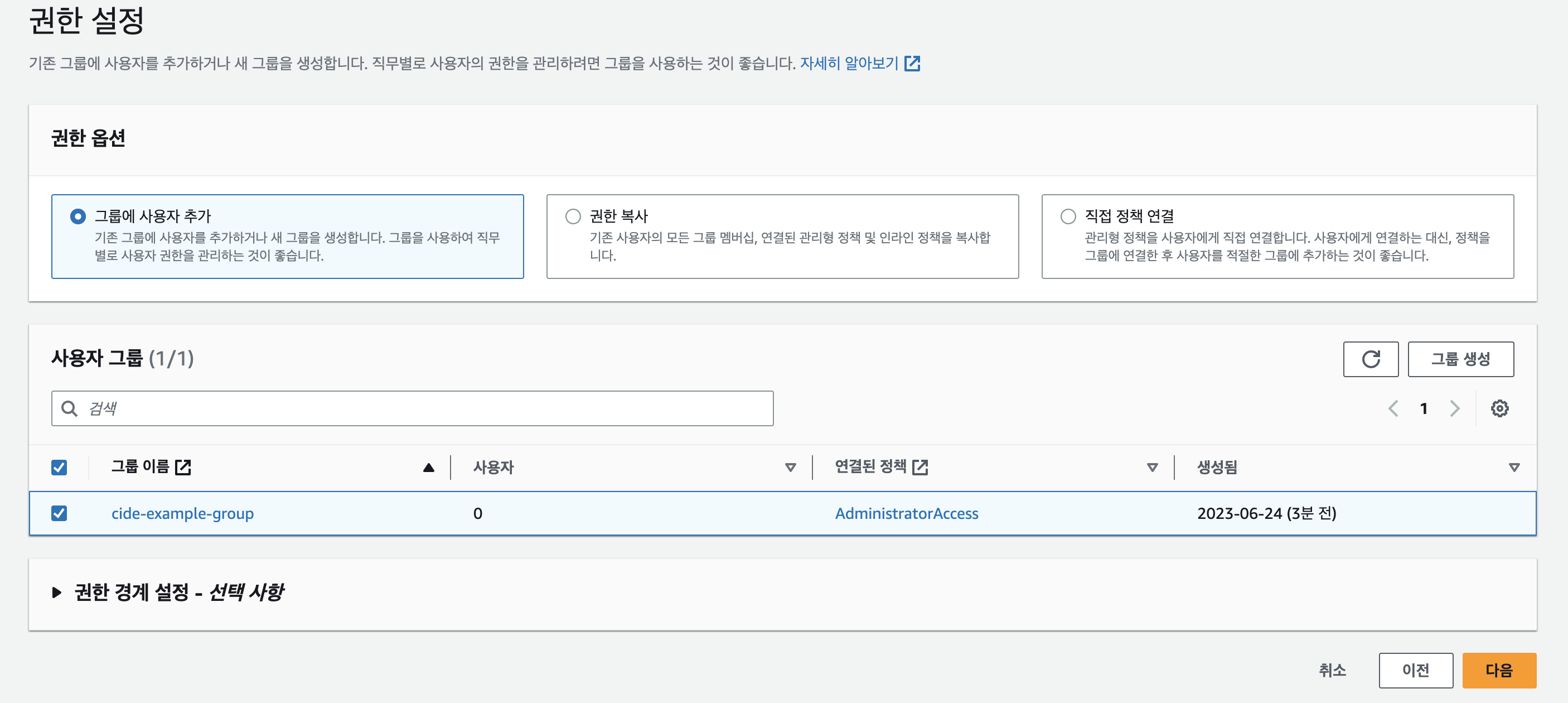Sort by 생성됨 column arrow
This screenshot has height=703, width=1568.
[x=1514, y=467]
